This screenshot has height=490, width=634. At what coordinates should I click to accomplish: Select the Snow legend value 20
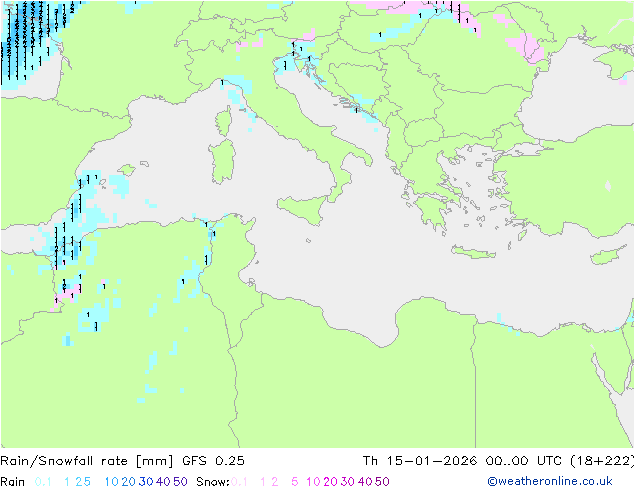330,482
